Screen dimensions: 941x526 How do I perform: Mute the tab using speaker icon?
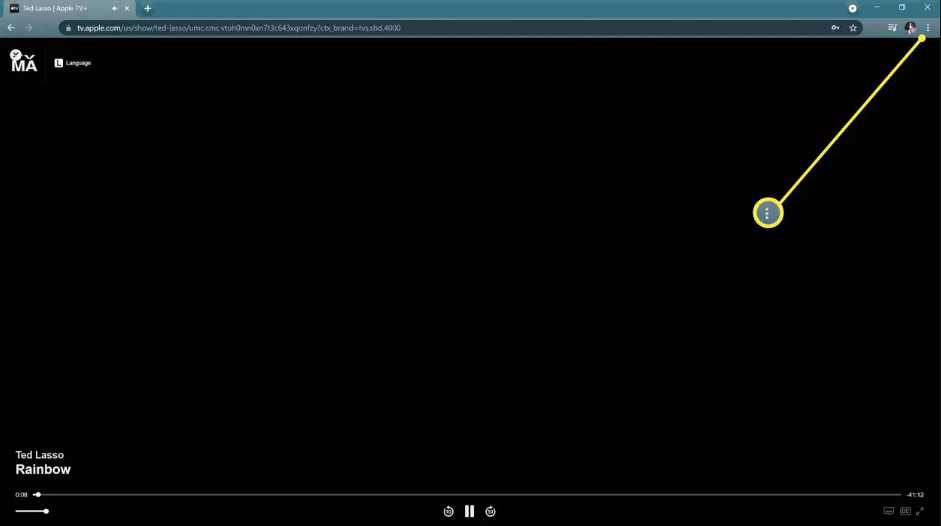114,8
